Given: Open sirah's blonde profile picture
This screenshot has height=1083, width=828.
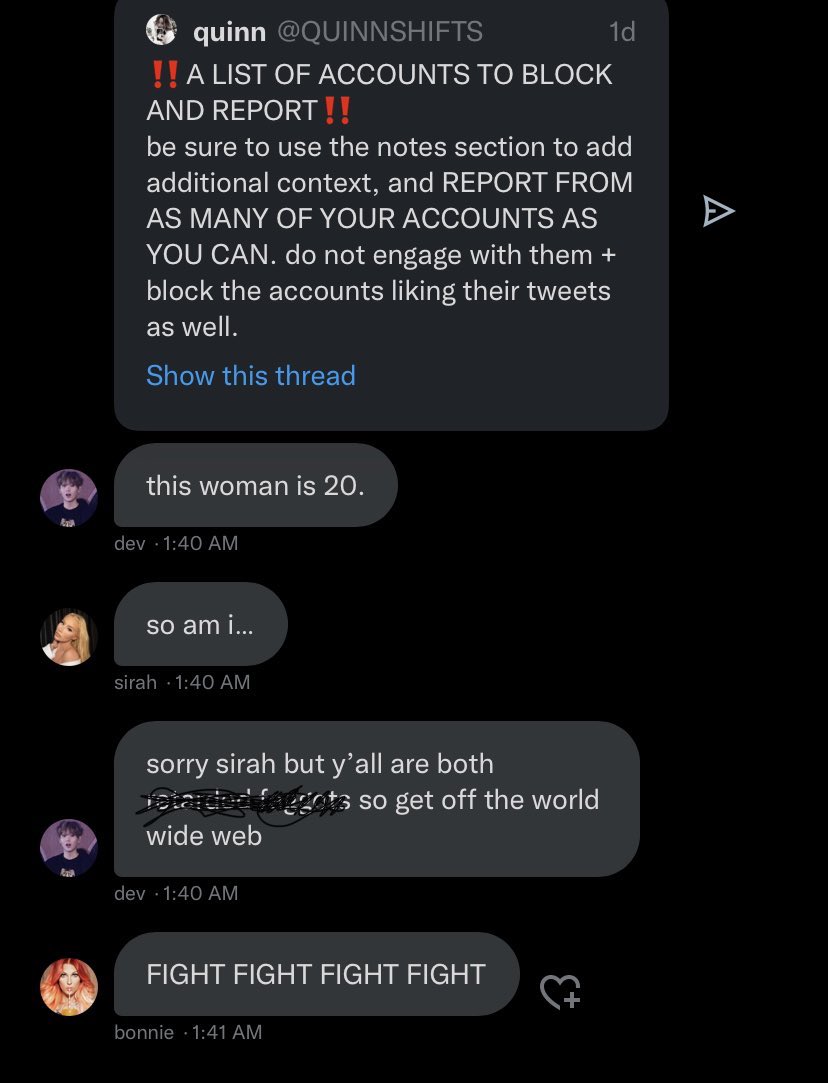Looking at the screenshot, I should [x=68, y=637].
